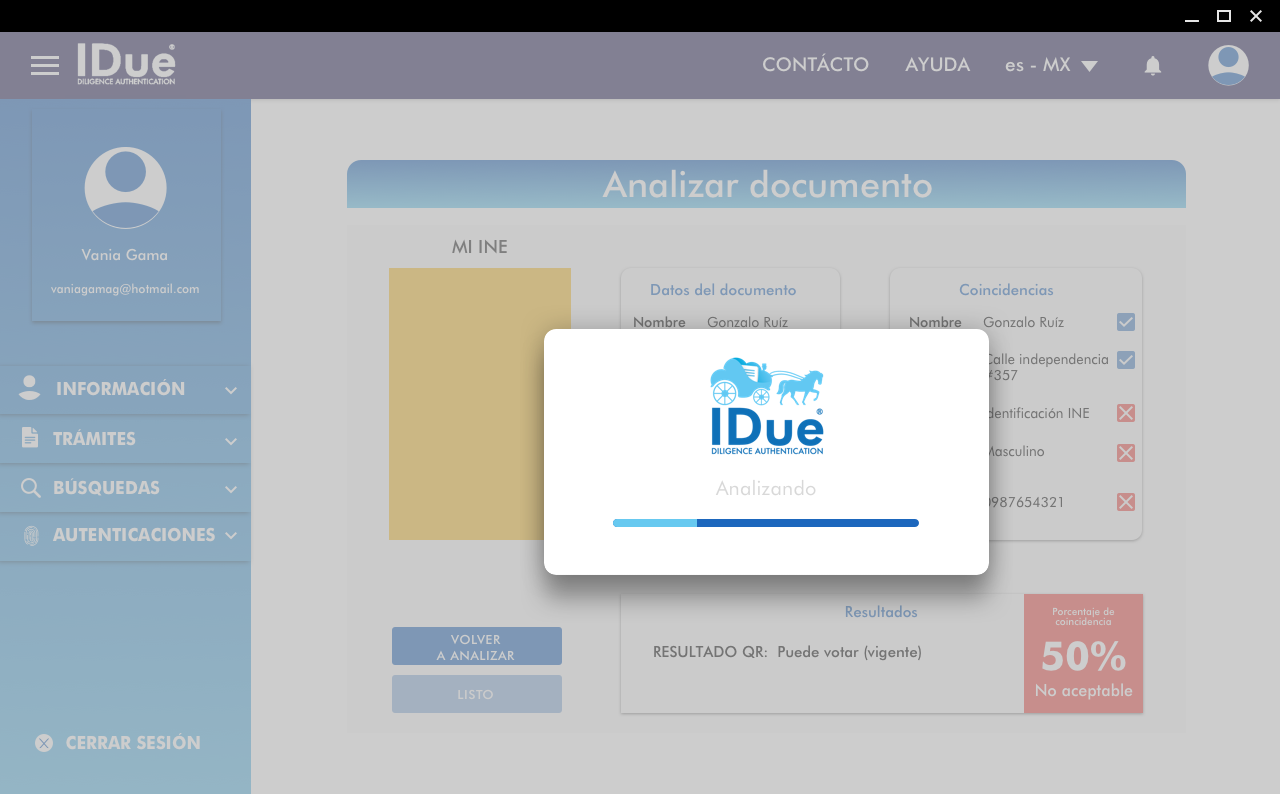Screen dimensions: 1280x794
Task: Click the IDue logo in header
Action: pos(126,65)
